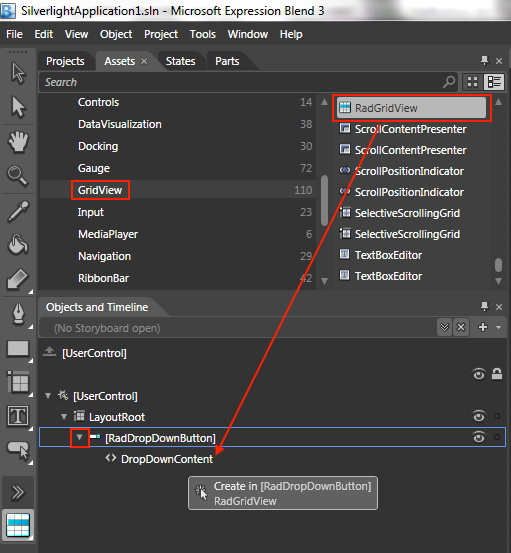Select the TextBlock tool
The height and width of the screenshot is (553, 511).
[x=18, y=415]
